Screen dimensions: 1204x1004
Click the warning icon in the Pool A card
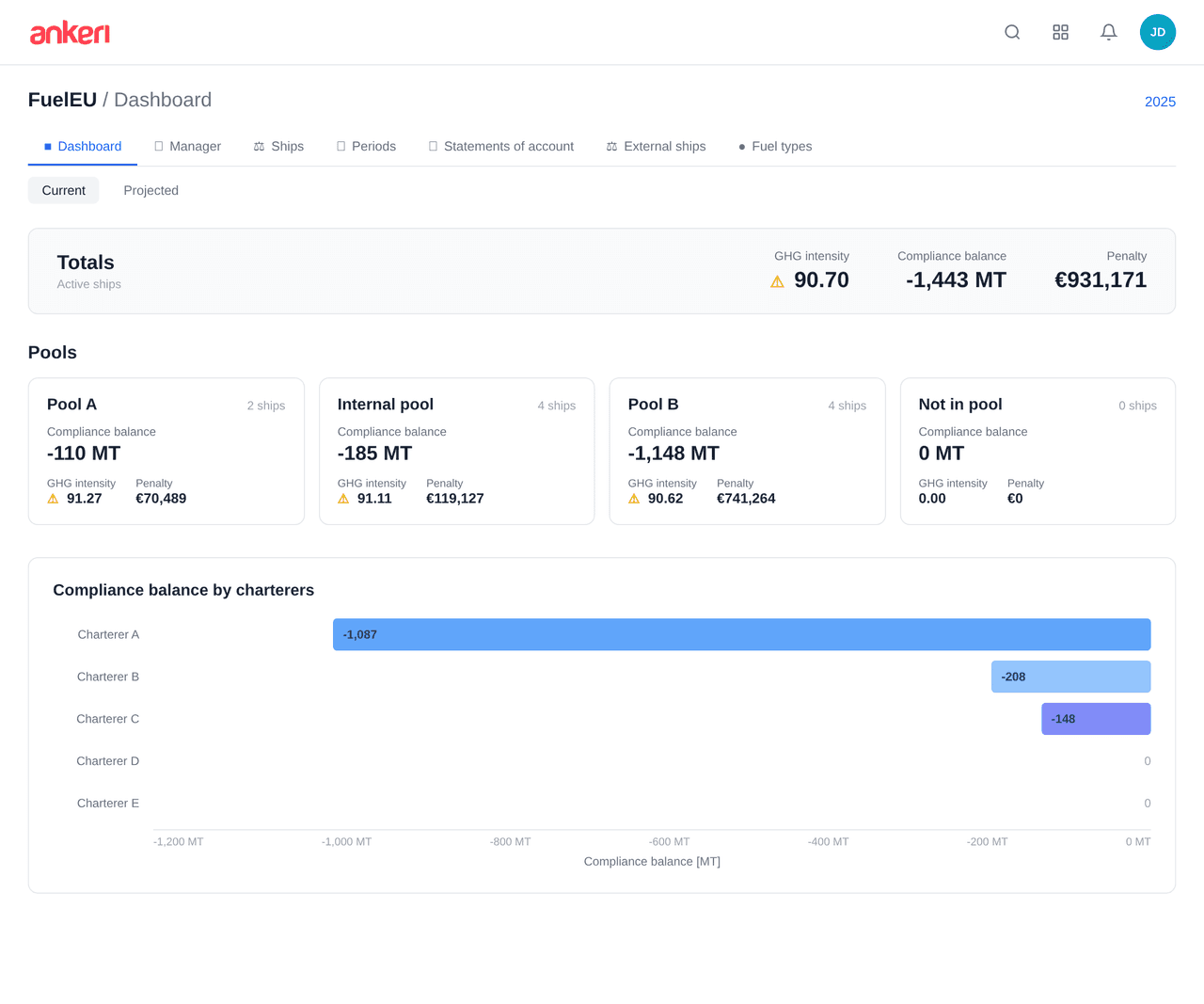(53, 499)
